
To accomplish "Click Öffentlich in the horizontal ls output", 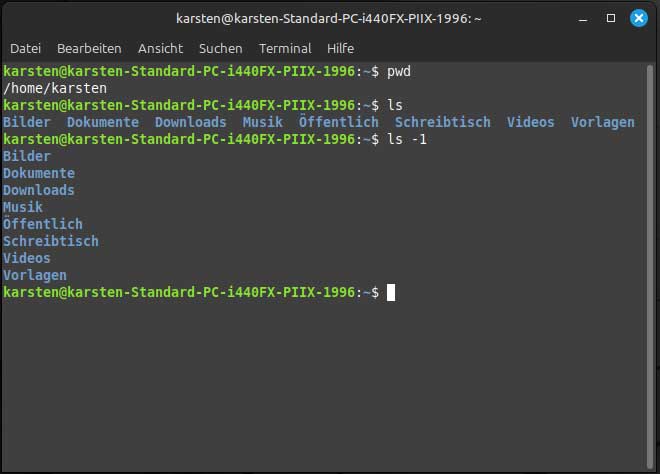I will pos(338,121).
